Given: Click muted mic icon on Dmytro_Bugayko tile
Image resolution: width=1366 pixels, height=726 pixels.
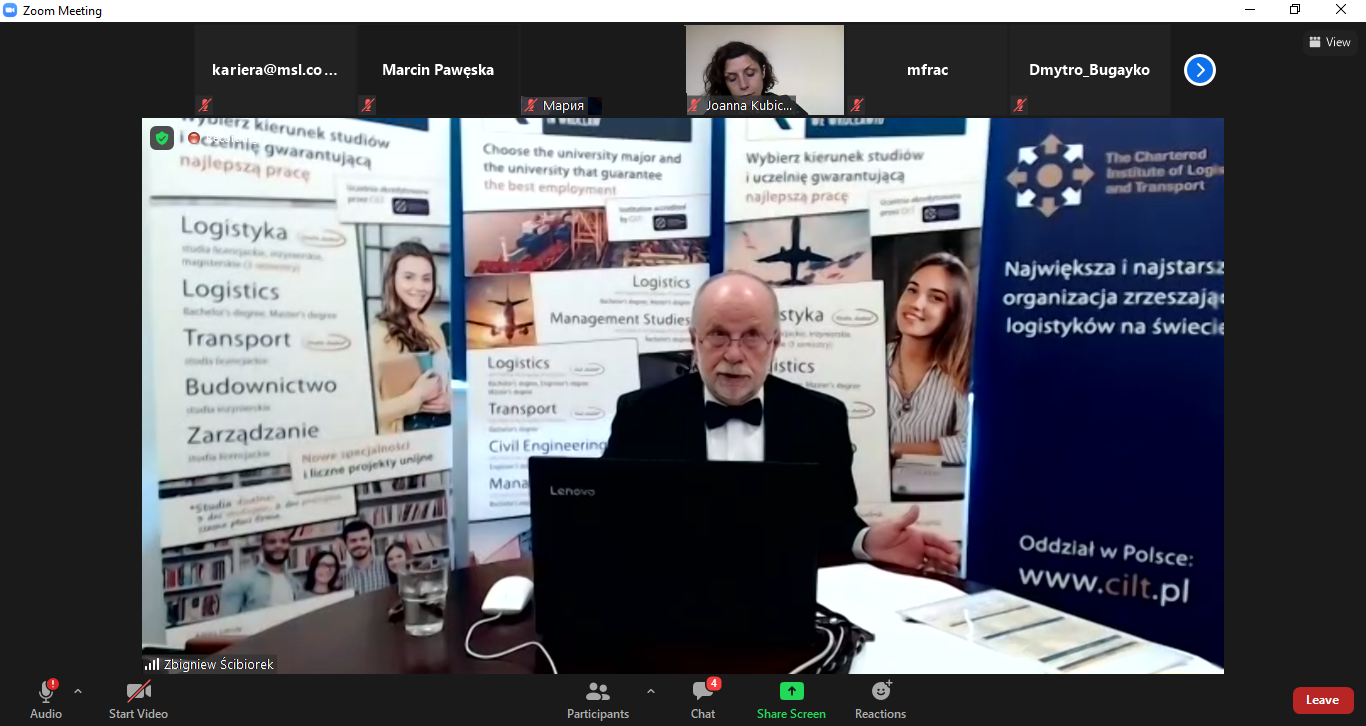Looking at the screenshot, I should click(x=1020, y=105).
